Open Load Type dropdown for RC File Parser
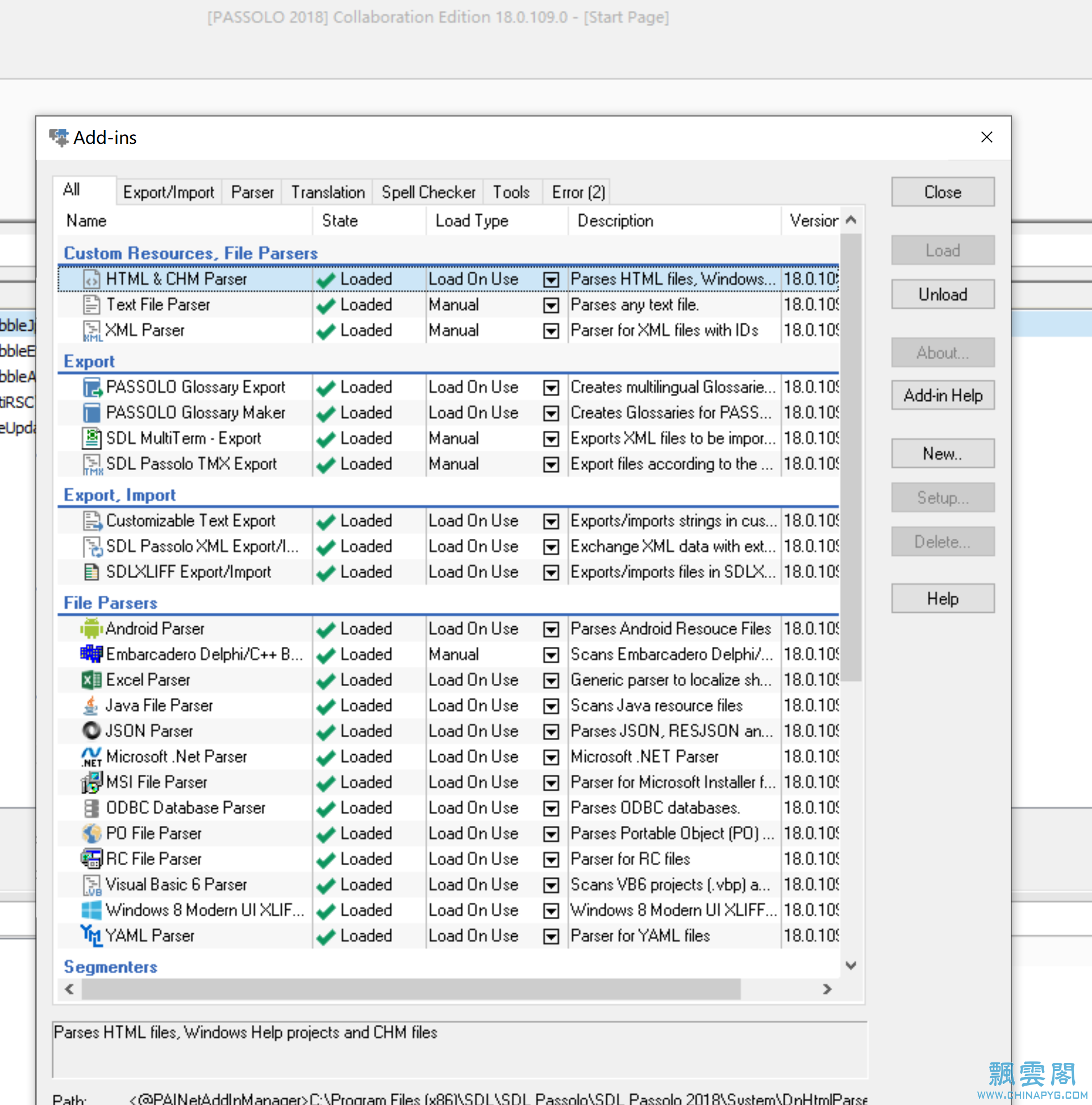The width and height of the screenshot is (1092, 1105). coord(551,860)
